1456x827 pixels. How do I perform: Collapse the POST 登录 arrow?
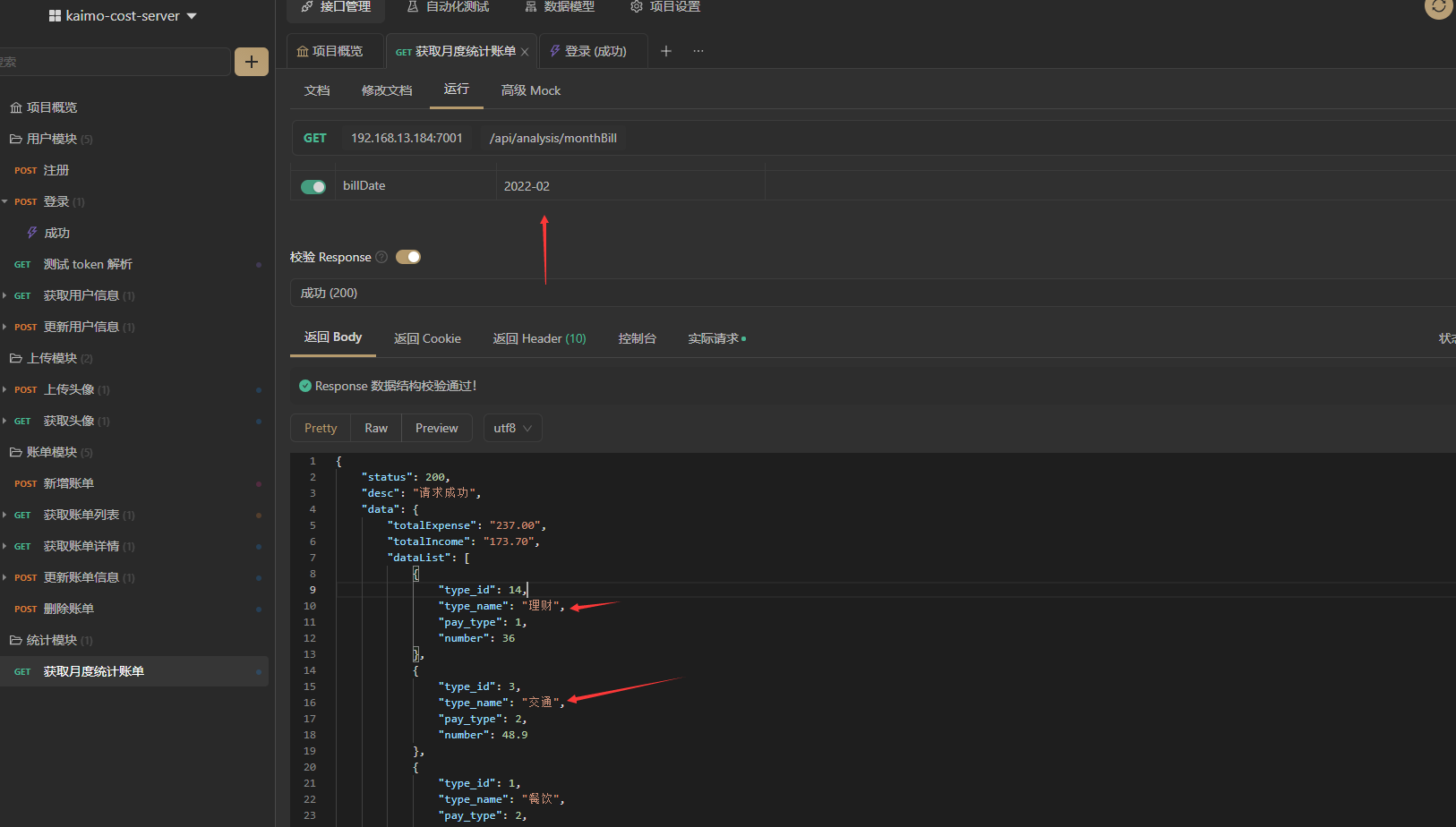coord(4,201)
